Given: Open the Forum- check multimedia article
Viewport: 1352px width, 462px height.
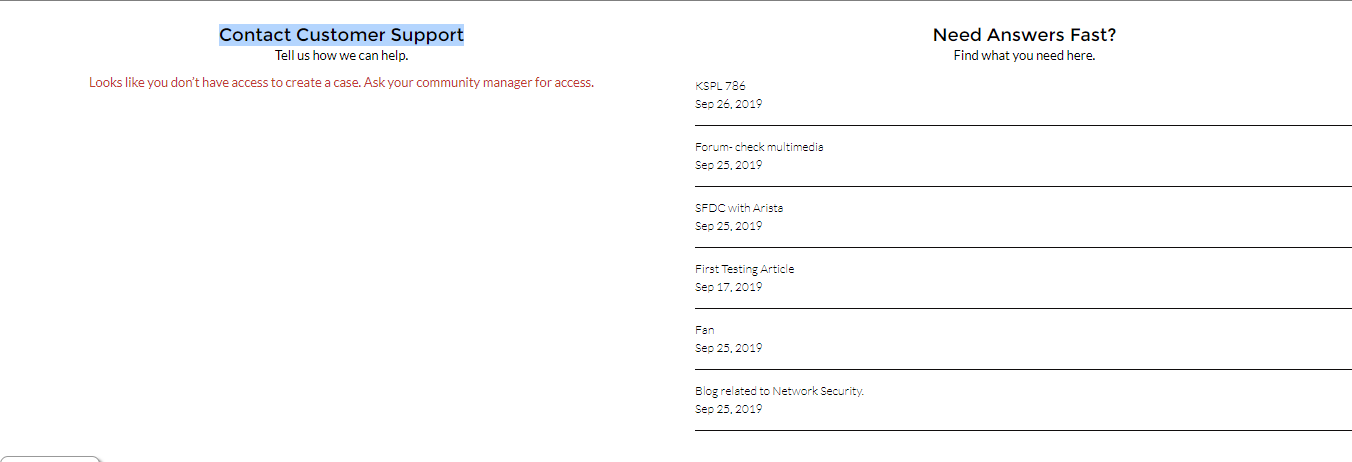Looking at the screenshot, I should (759, 147).
